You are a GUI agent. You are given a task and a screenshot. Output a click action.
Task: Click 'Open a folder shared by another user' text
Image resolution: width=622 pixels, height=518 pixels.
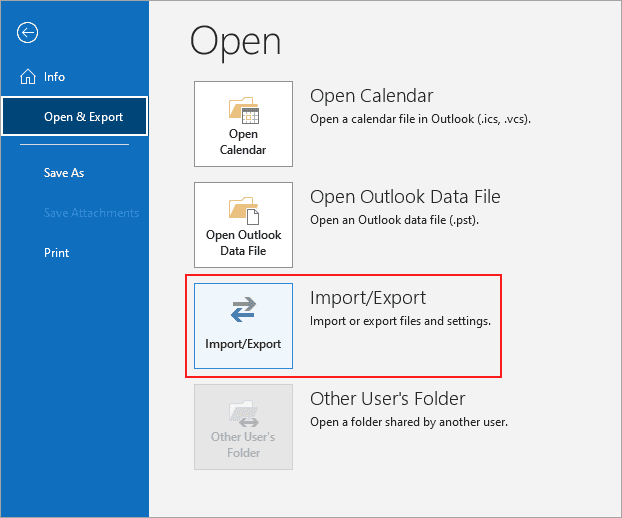409,422
